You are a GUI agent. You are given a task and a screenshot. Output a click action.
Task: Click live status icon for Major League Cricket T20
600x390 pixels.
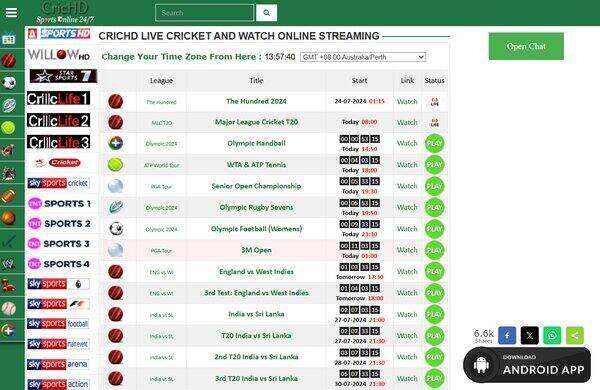click(435, 122)
